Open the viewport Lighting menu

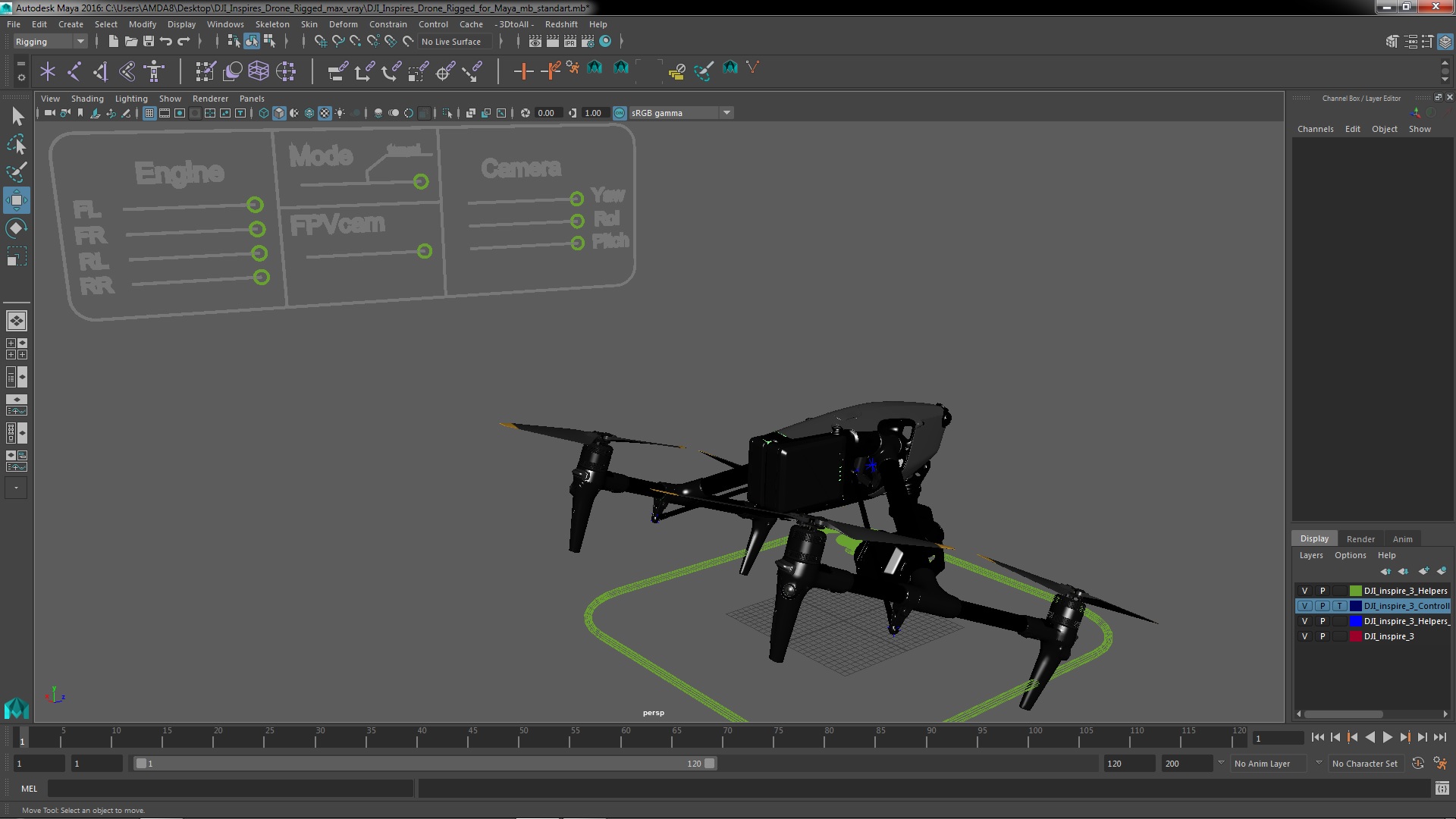(131, 99)
